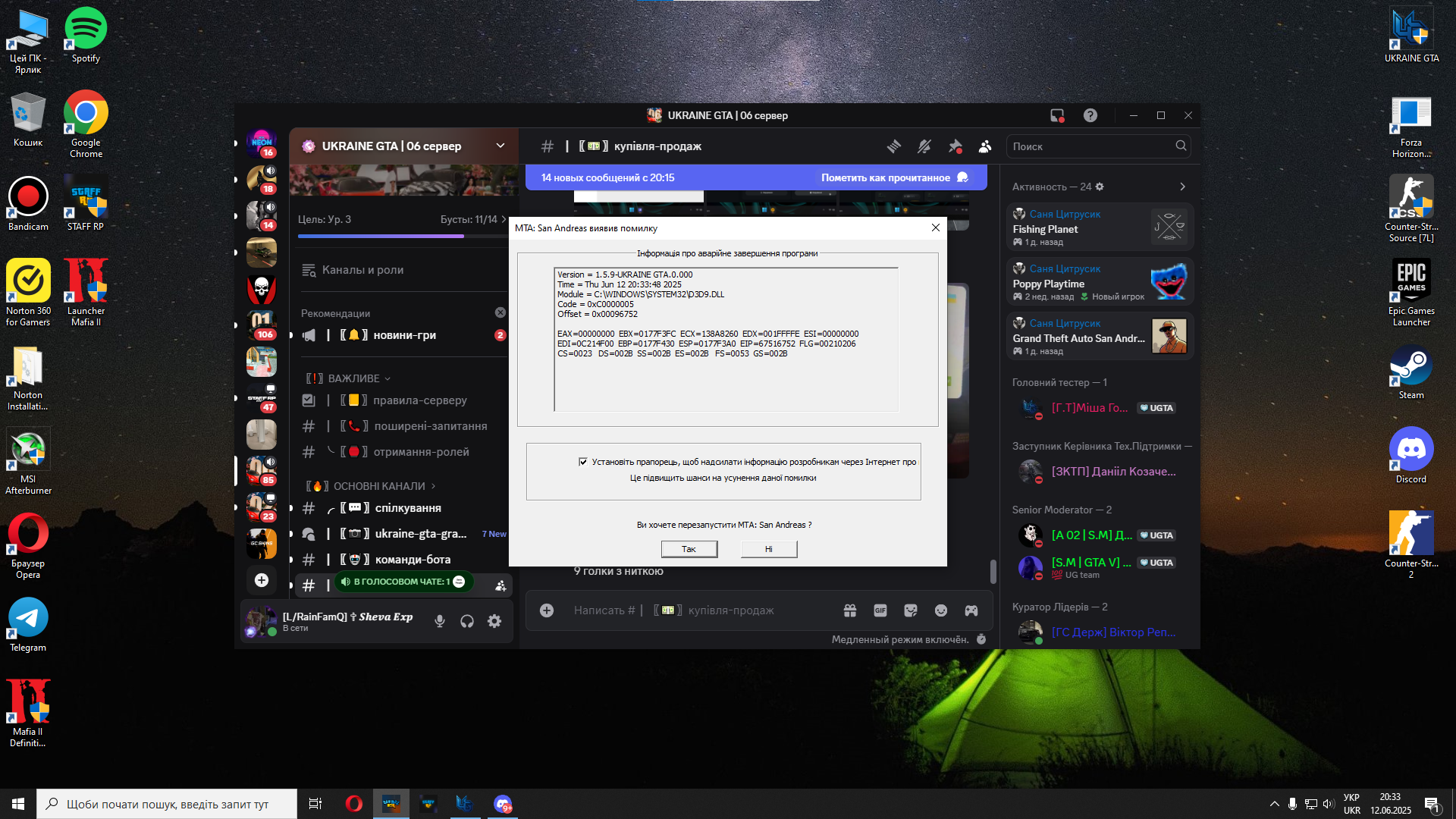Close the MTA San Andreas error dialog
Screen dimensions: 1456x819
coord(936,227)
